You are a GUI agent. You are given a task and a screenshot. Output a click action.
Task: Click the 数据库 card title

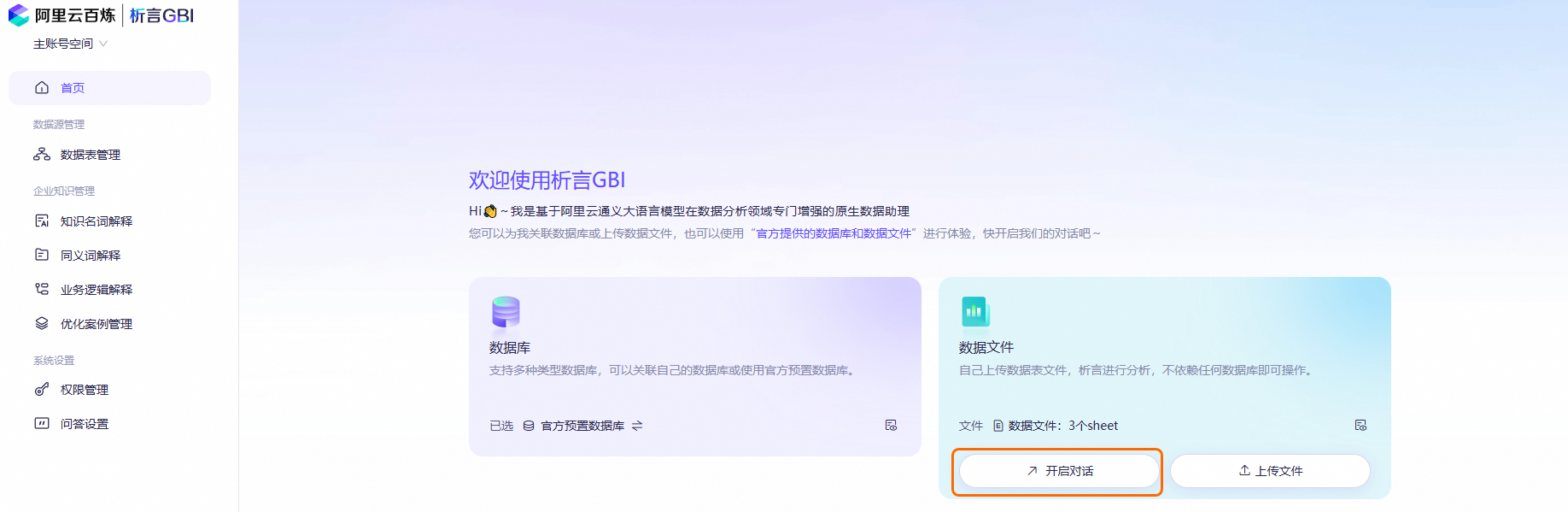(510, 348)
